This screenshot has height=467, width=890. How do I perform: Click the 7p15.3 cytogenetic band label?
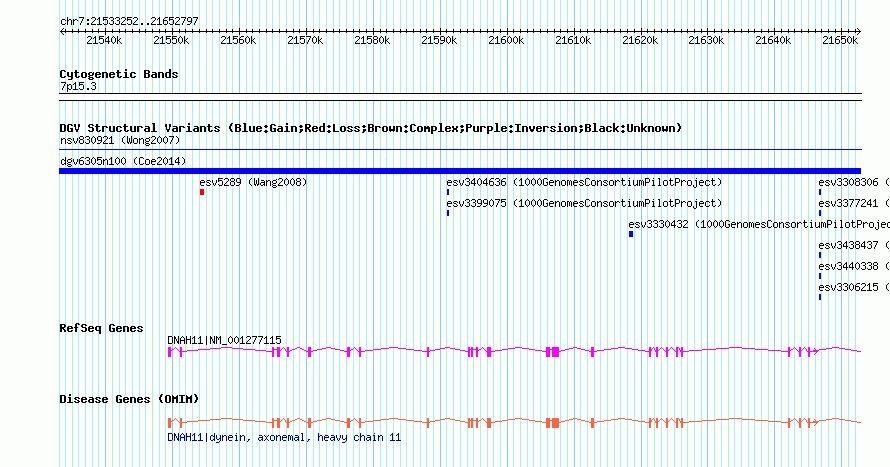pos(78,87)
